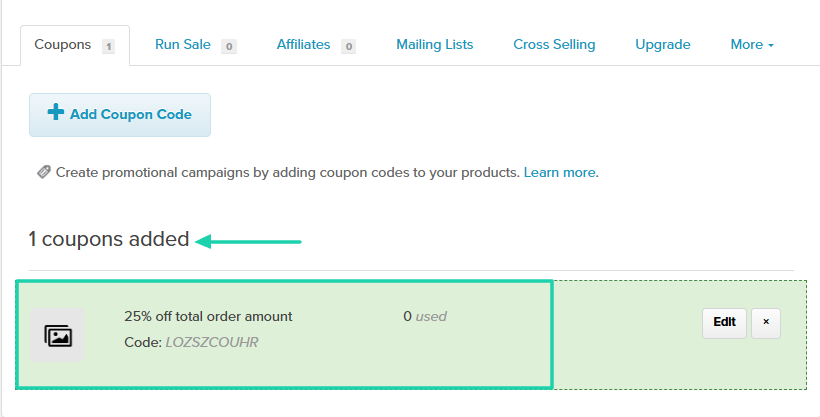Click the Add Coupon Code button
Image resolution: width=820 pixels, height=417 pixels.
click(120, 115)
